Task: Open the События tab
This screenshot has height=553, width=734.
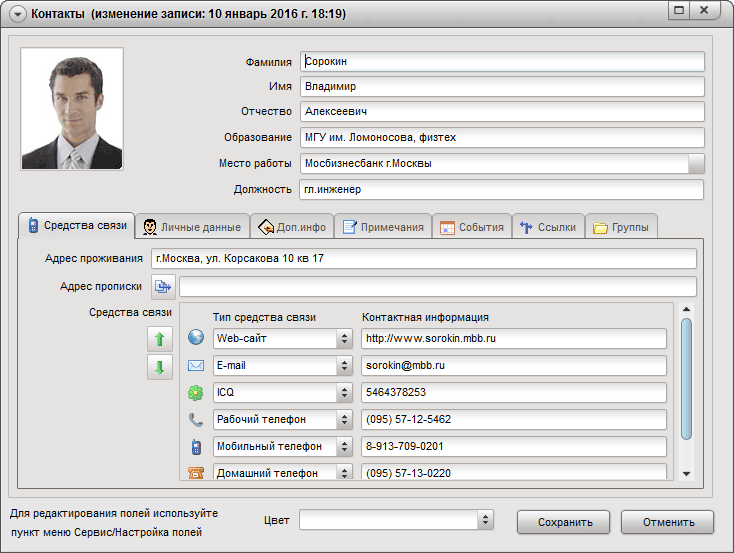Action: [x=471, y=227]
